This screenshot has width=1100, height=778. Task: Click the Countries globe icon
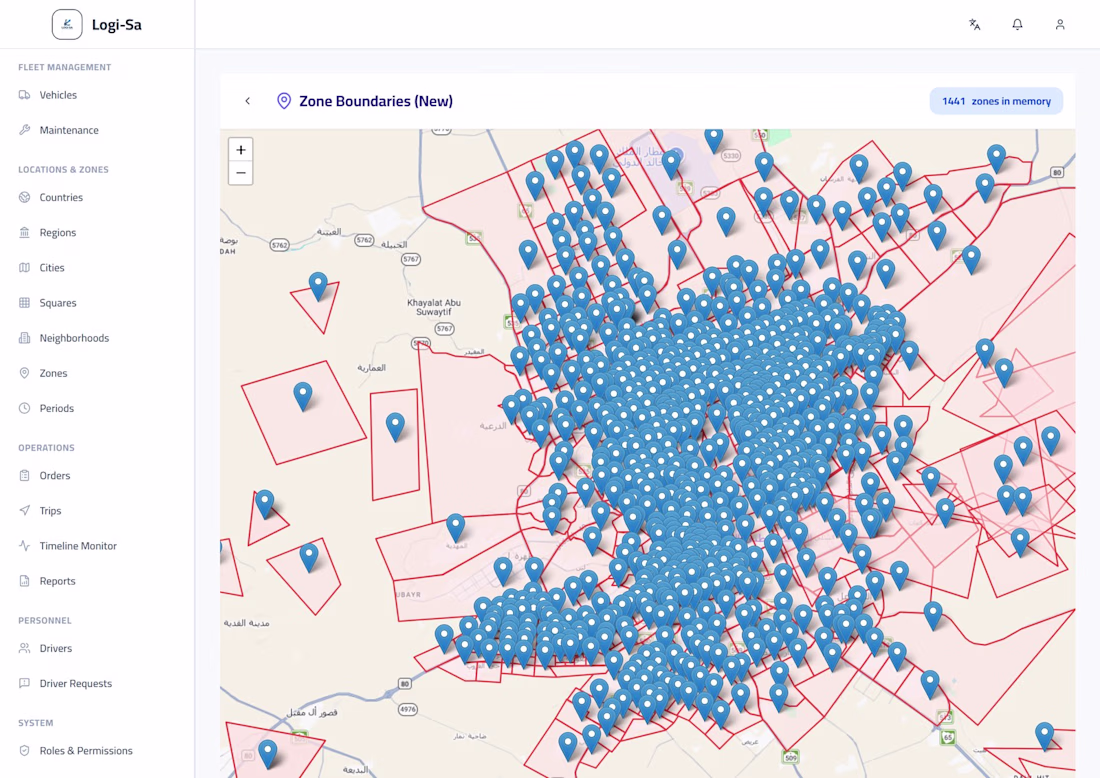(x=25, y=197)
